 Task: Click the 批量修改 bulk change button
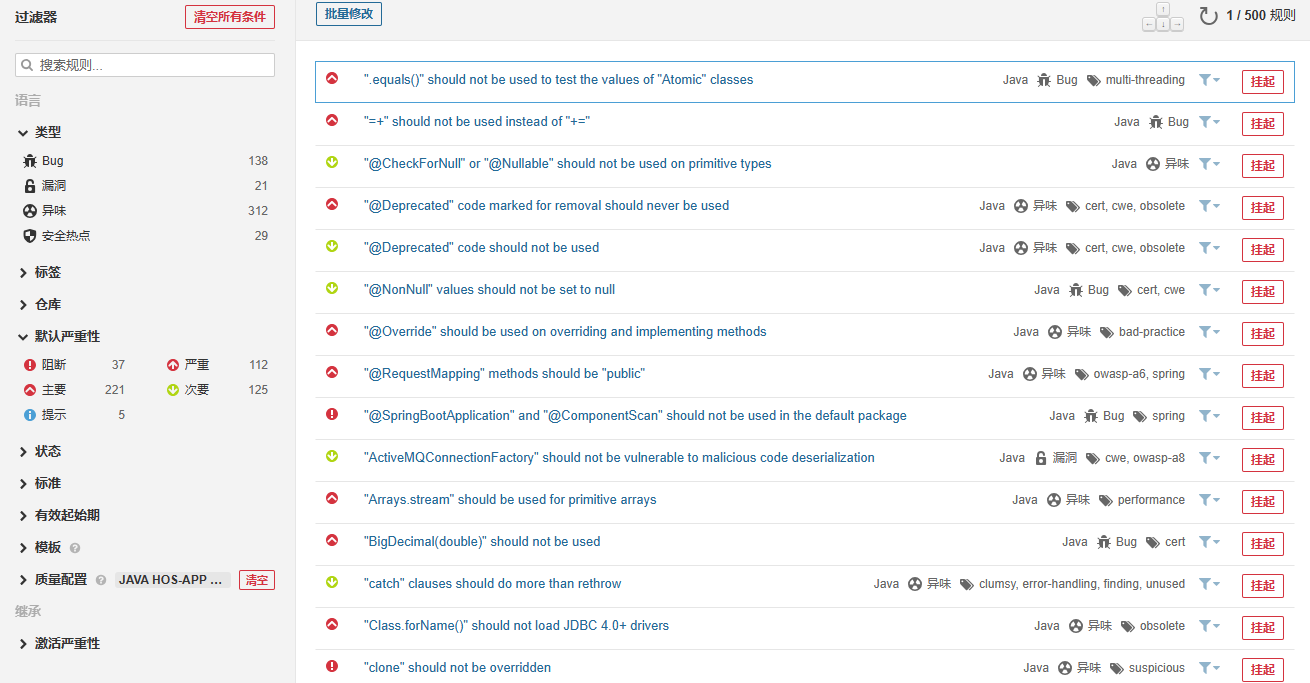coord(348,14)
